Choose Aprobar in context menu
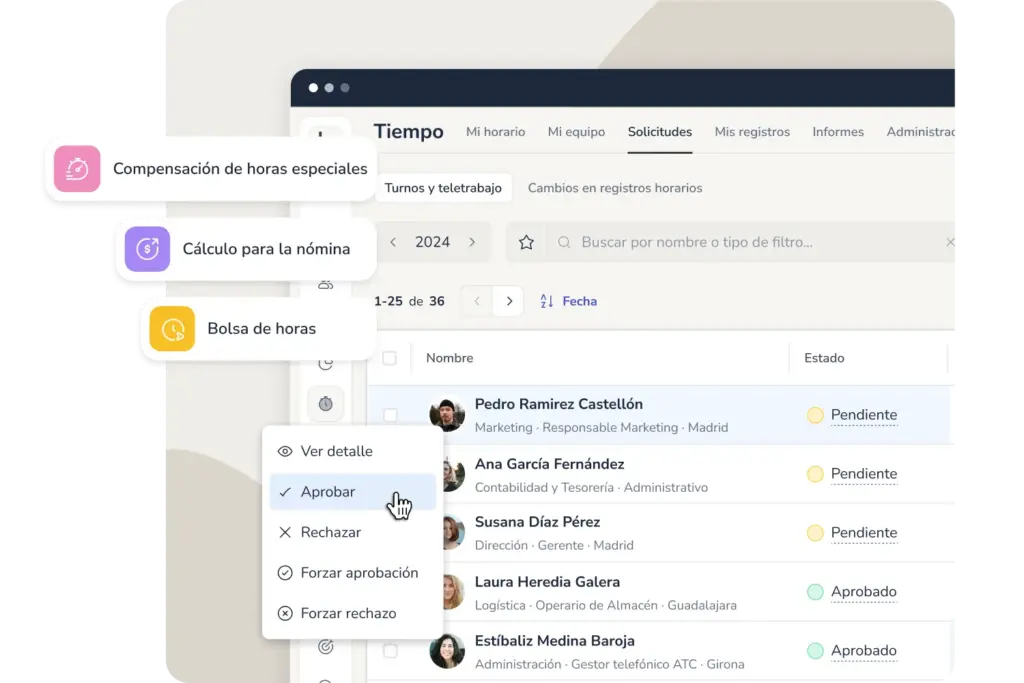Image resolution: width=1024 pixels, height=683 pixels. point(353,492)
